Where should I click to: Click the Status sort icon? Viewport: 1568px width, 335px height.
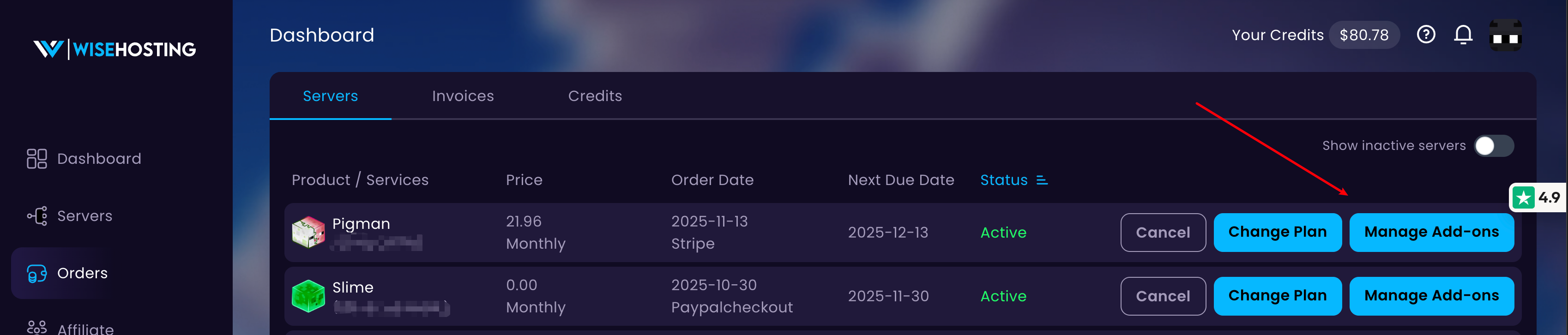pos(1042,180)
